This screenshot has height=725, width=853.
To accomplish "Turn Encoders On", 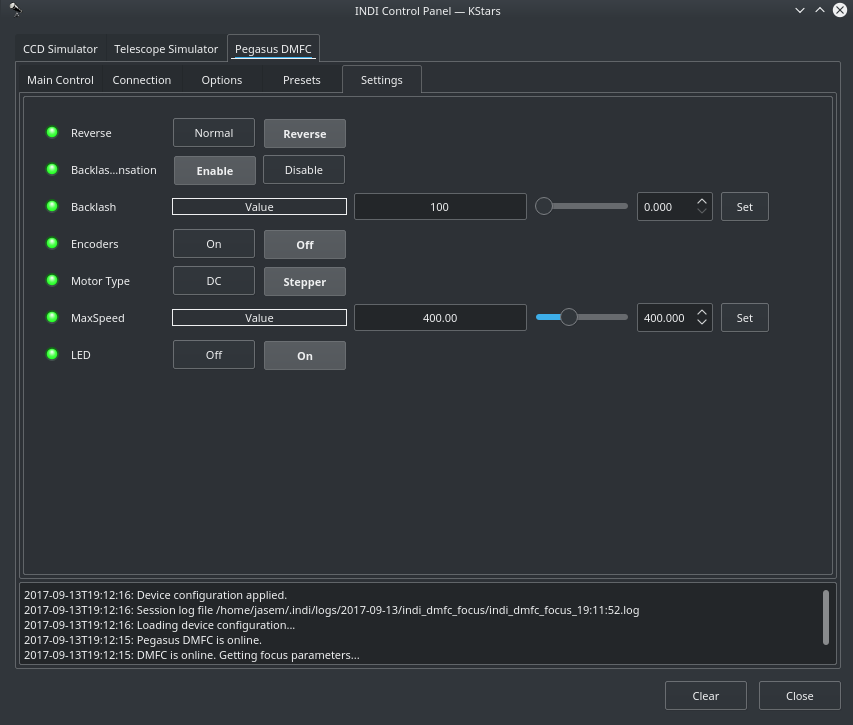I will click(214, 244).
